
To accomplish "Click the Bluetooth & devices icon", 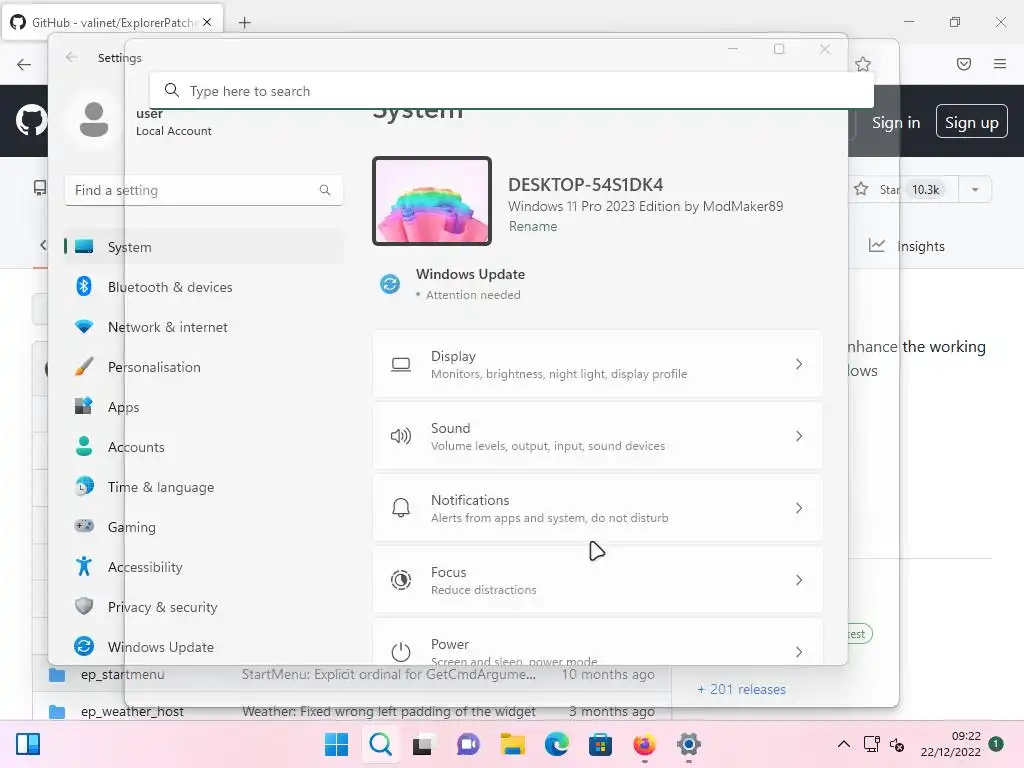I will (84, 286).
